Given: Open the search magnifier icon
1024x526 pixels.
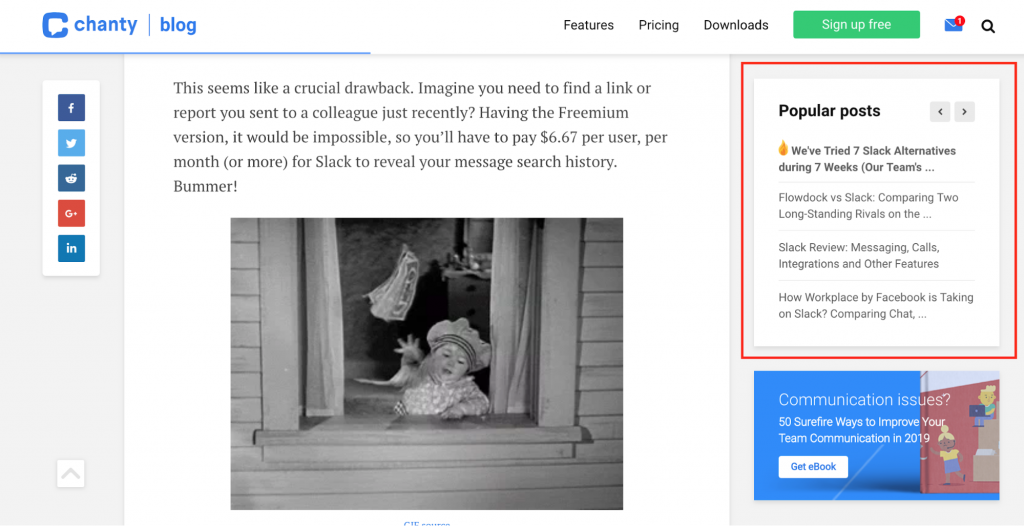Looking at the screenshot, I should tap(988, 27).
